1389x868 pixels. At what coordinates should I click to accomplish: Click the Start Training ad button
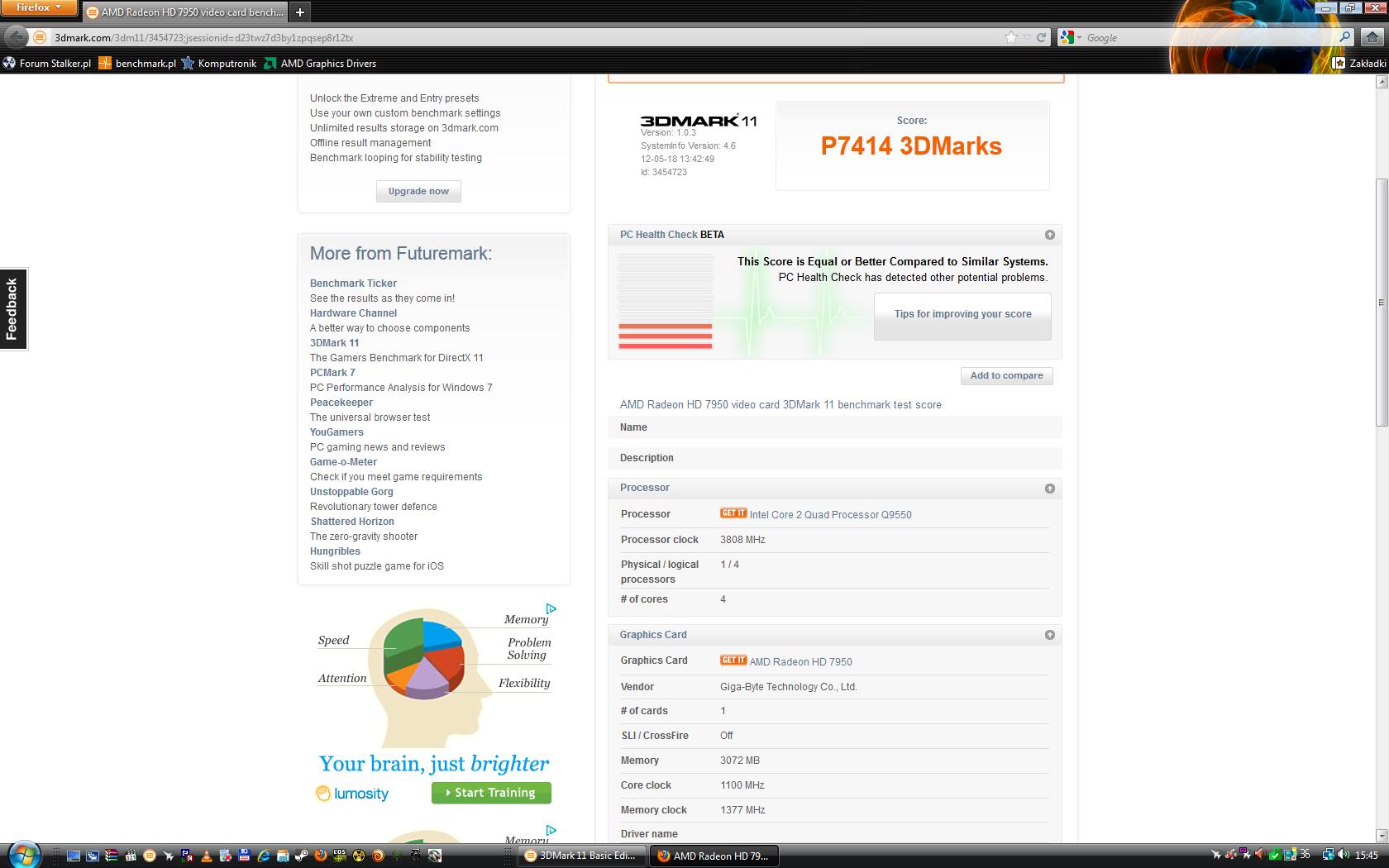tap(491, 793)
